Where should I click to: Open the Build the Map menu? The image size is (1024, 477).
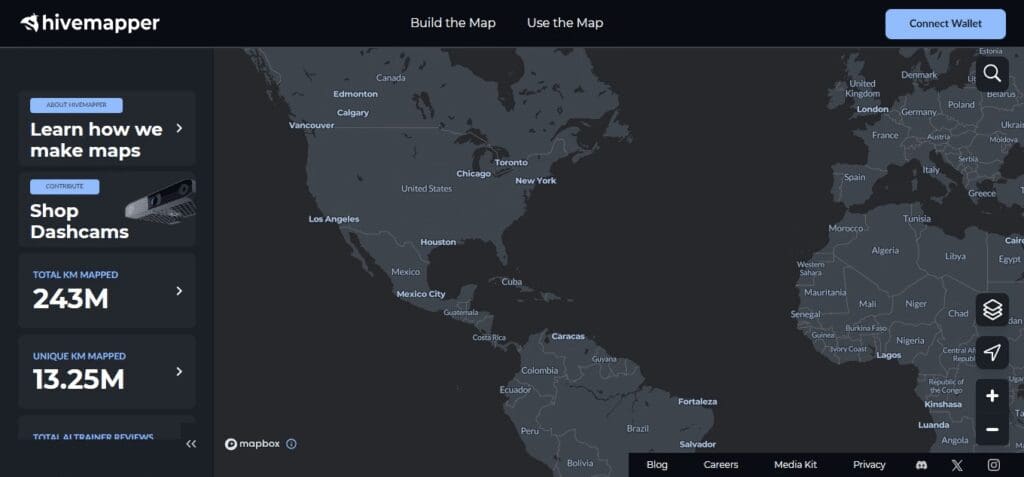coord(453,23)
